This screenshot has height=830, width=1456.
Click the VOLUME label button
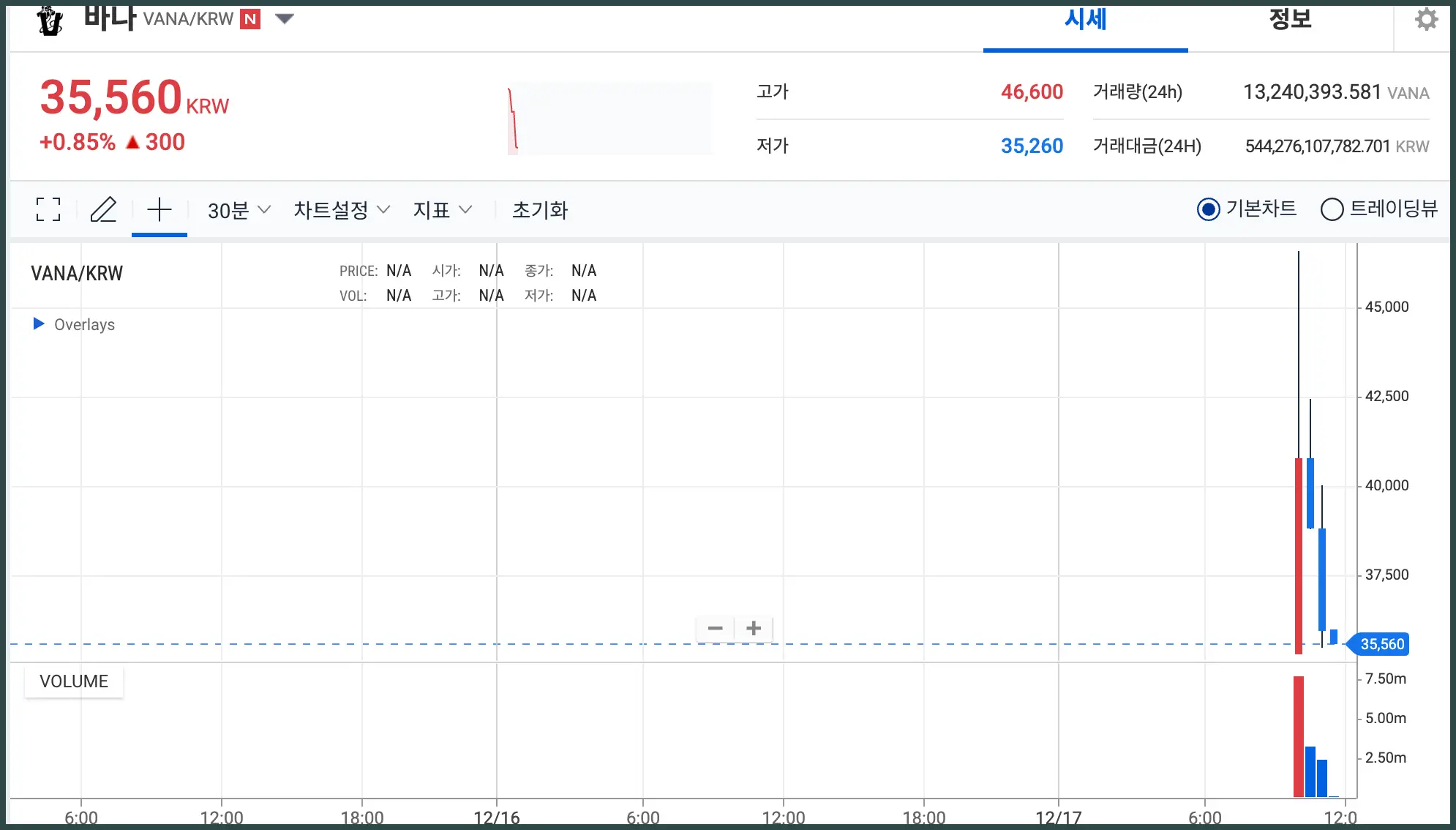(74, 681)
